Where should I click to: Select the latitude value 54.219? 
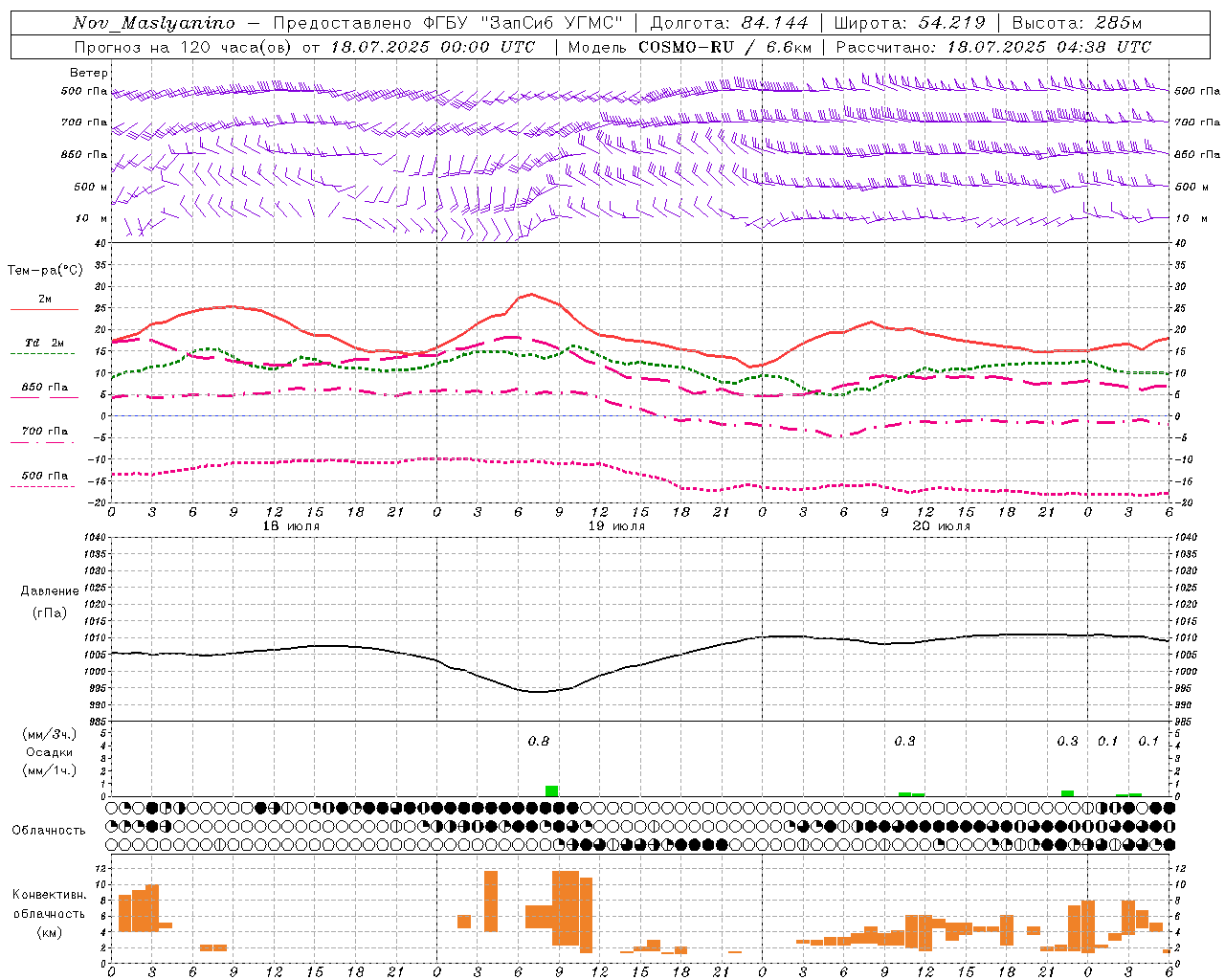951,23
